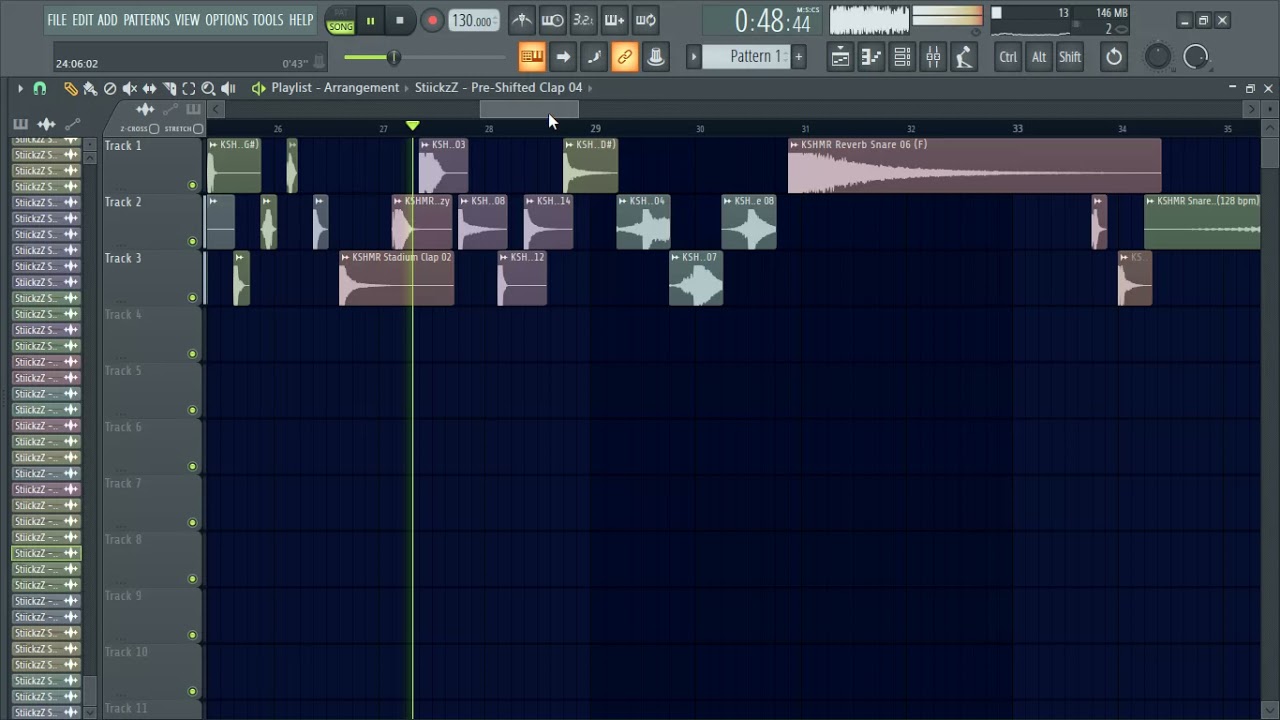Open clip menu arrow of KSH..07 clip

tap(675, 257)
